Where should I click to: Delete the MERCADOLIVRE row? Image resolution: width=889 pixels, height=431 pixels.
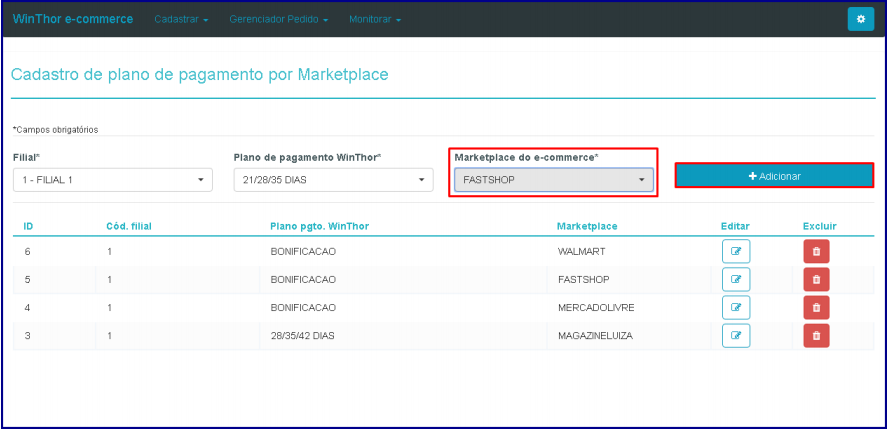coord(816,307)
